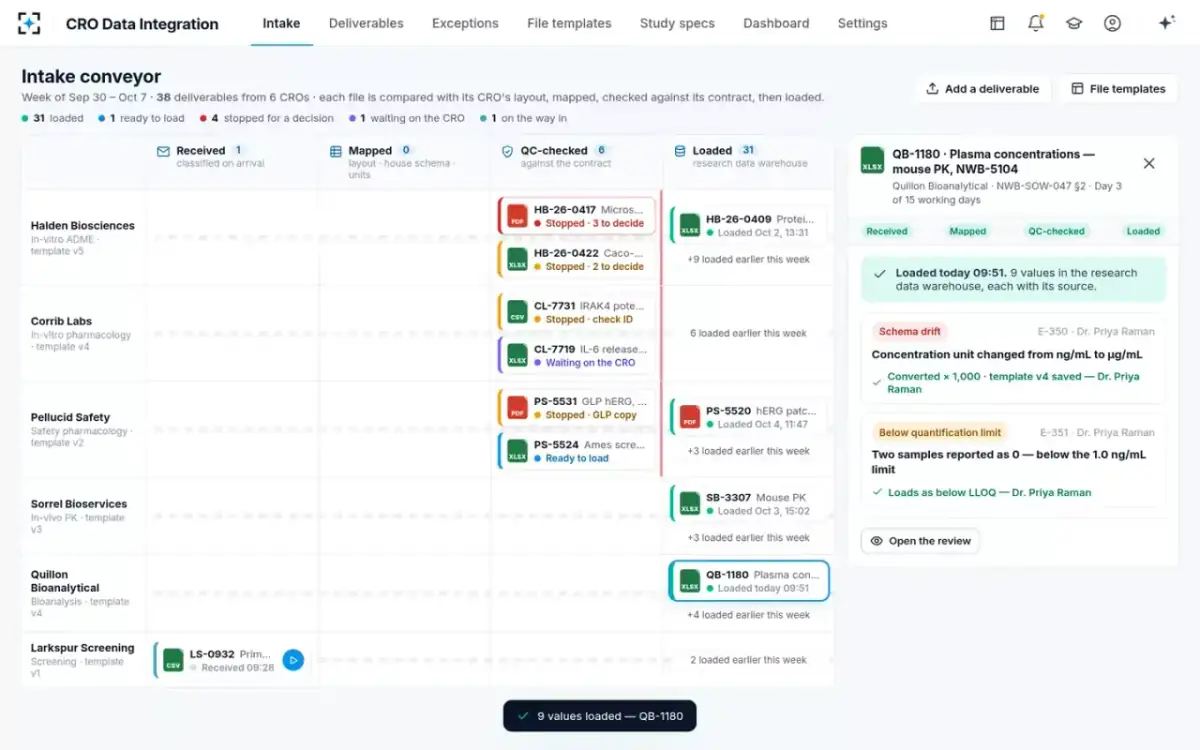Click the XLSX icon on SB-3307 card
Screen dimensions: 1200x750
pos(690,504)
